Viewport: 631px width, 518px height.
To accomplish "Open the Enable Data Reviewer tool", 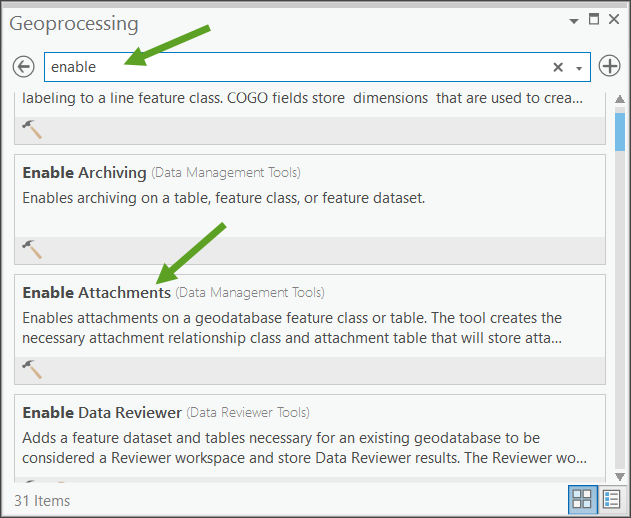I will 101,412.
